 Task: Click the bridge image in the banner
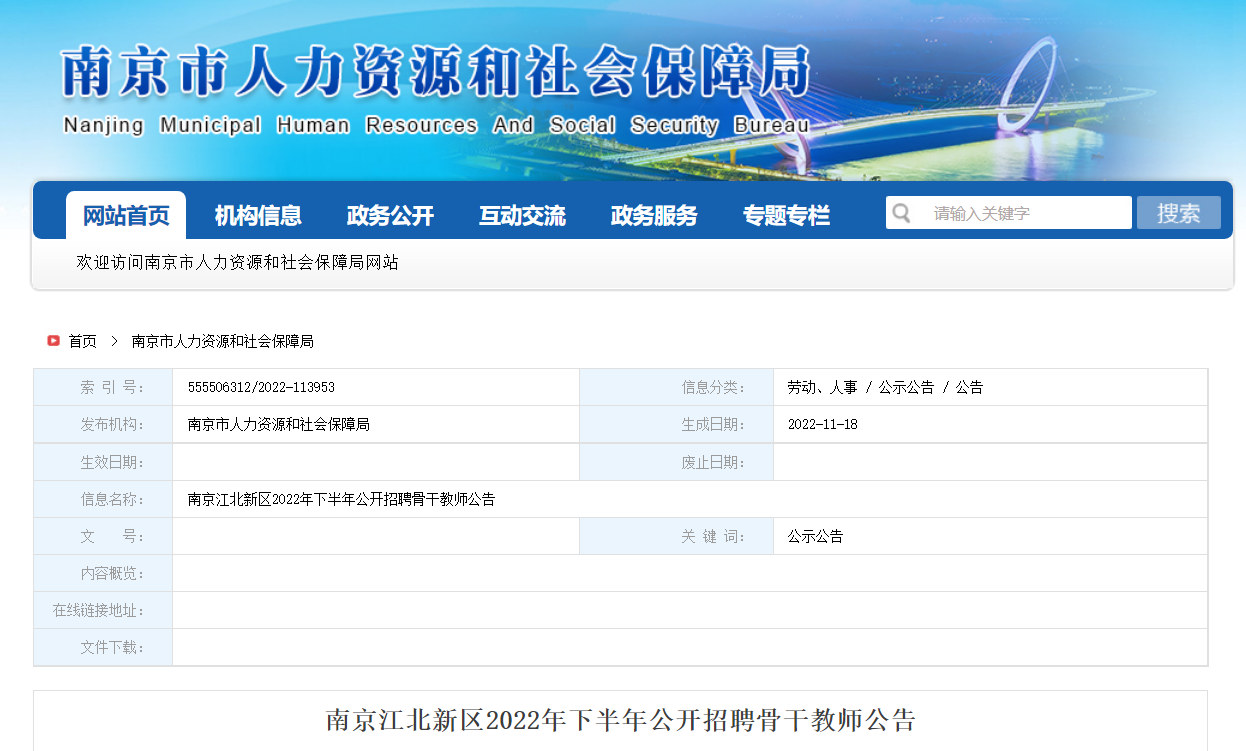click(1030, 100)
